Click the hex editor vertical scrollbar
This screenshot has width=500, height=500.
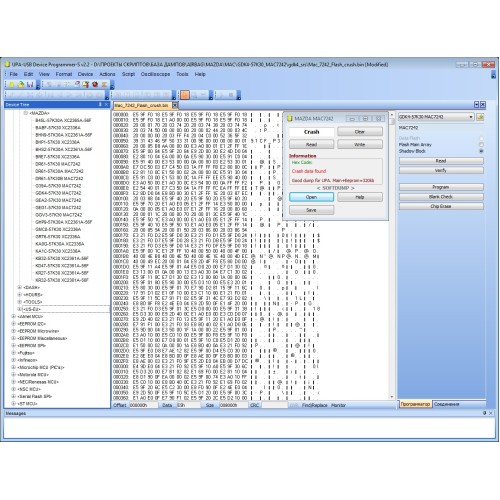[392, 257]
